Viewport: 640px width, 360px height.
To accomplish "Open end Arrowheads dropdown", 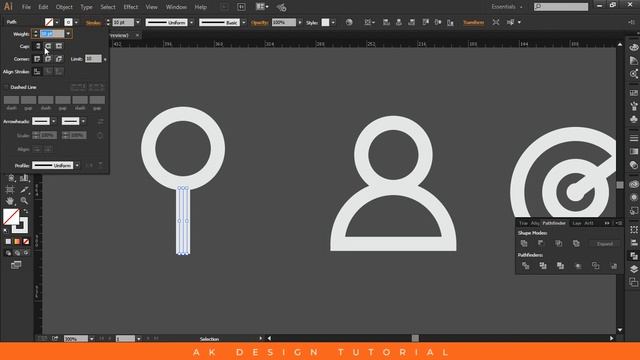I will coord(83,122).
